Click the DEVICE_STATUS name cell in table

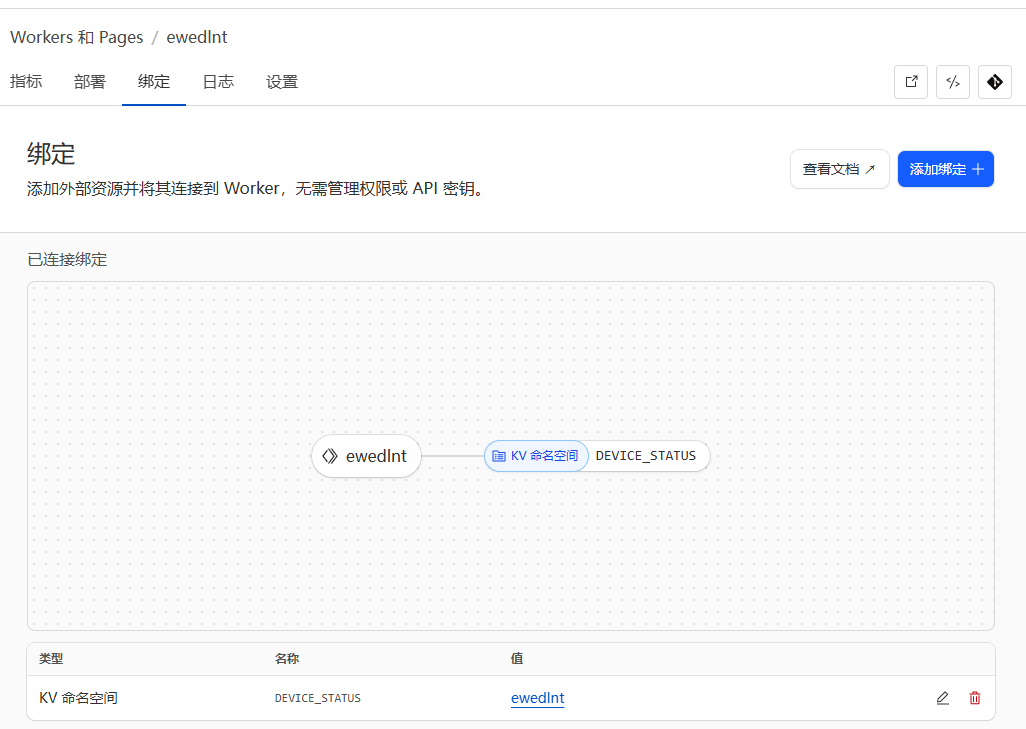pos(317,698)
